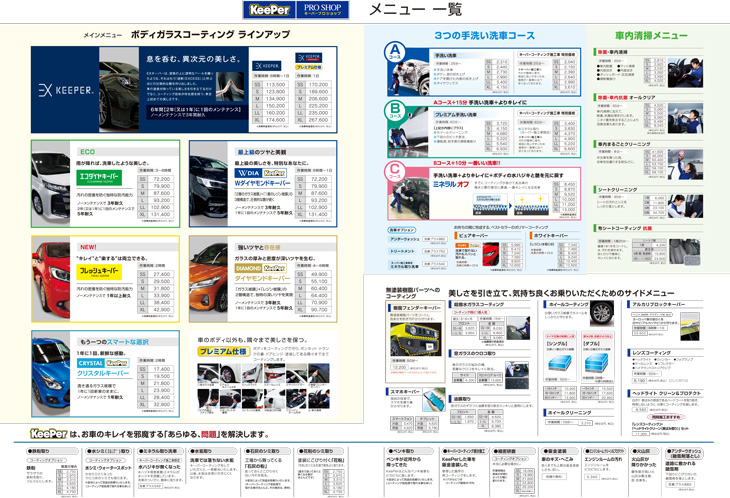Viewport: 730px width, 498px height.
Task: Click the 樹脂フェンダーキーパー title
Action: tap(417, 308)
